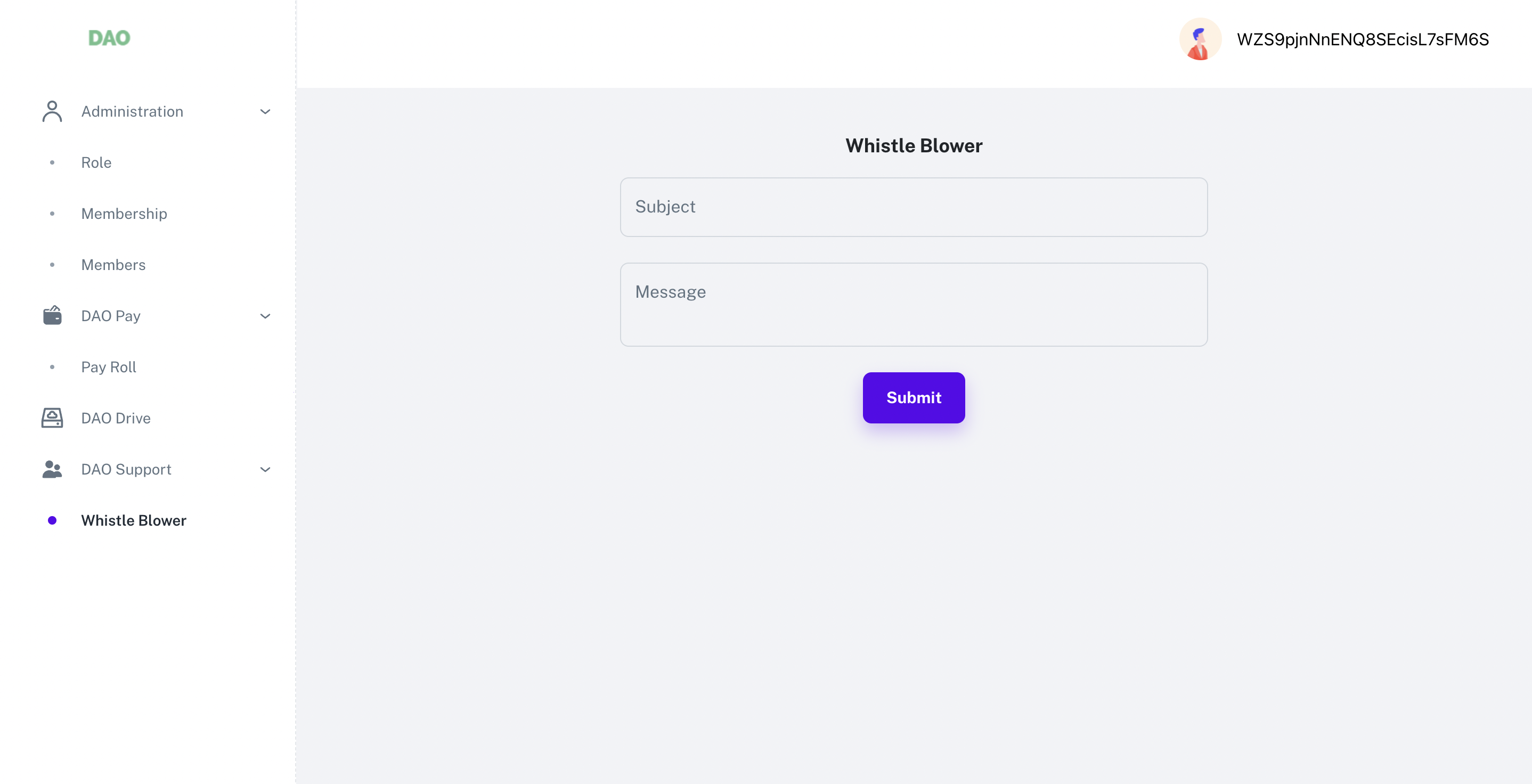Click the Submit button
The image size is (1532, 784).
[913, 397]
